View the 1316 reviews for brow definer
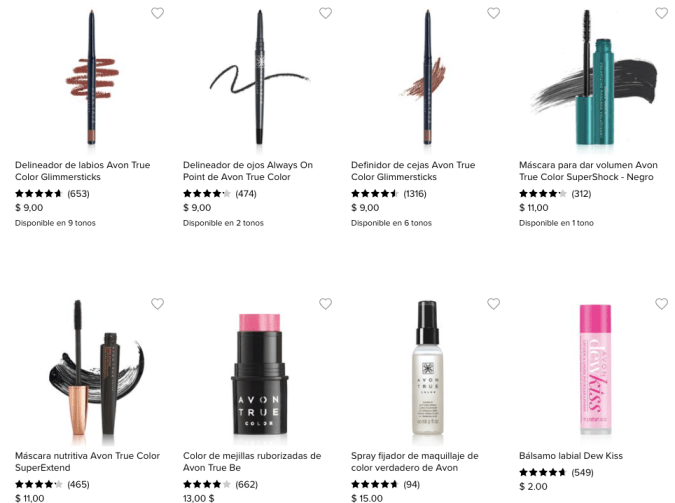The height and width of the screenshot is (503, 675). pos(414,193)
